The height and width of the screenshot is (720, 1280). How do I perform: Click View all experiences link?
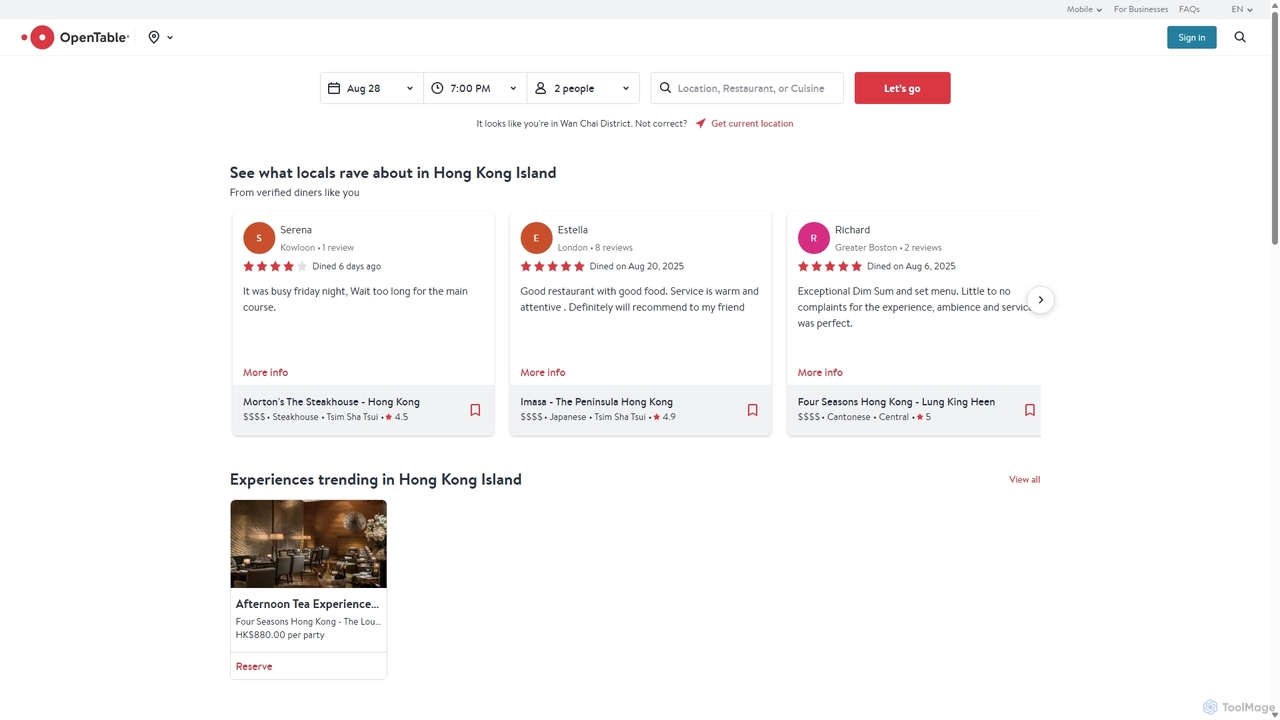pyautogui.click(x=1024, y=480)
